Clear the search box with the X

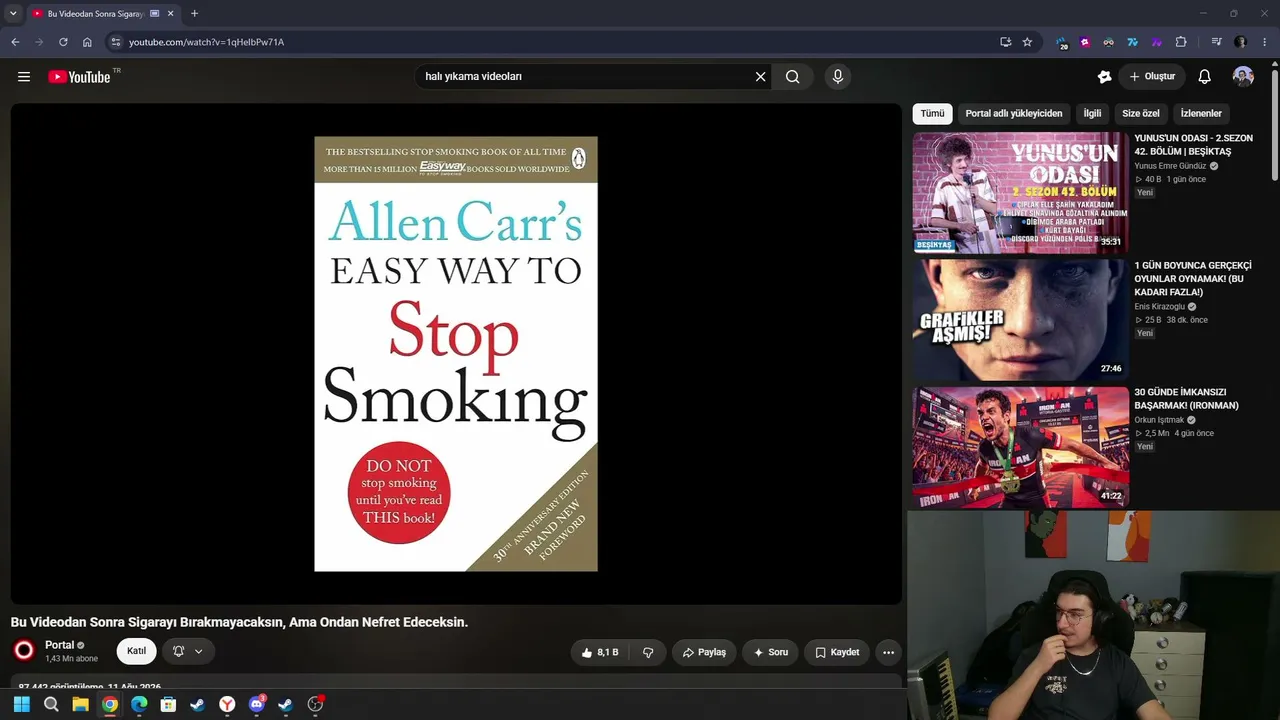(760, 77)
